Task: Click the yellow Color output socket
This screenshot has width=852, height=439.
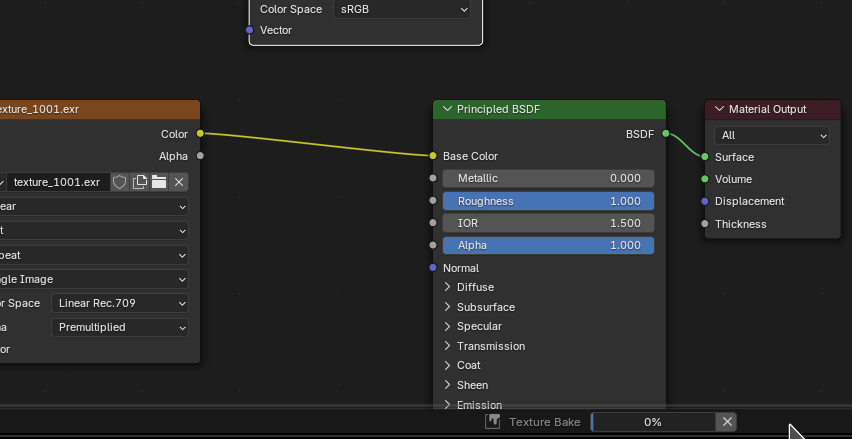Action: pyautogui.click(x=200, y=133)
